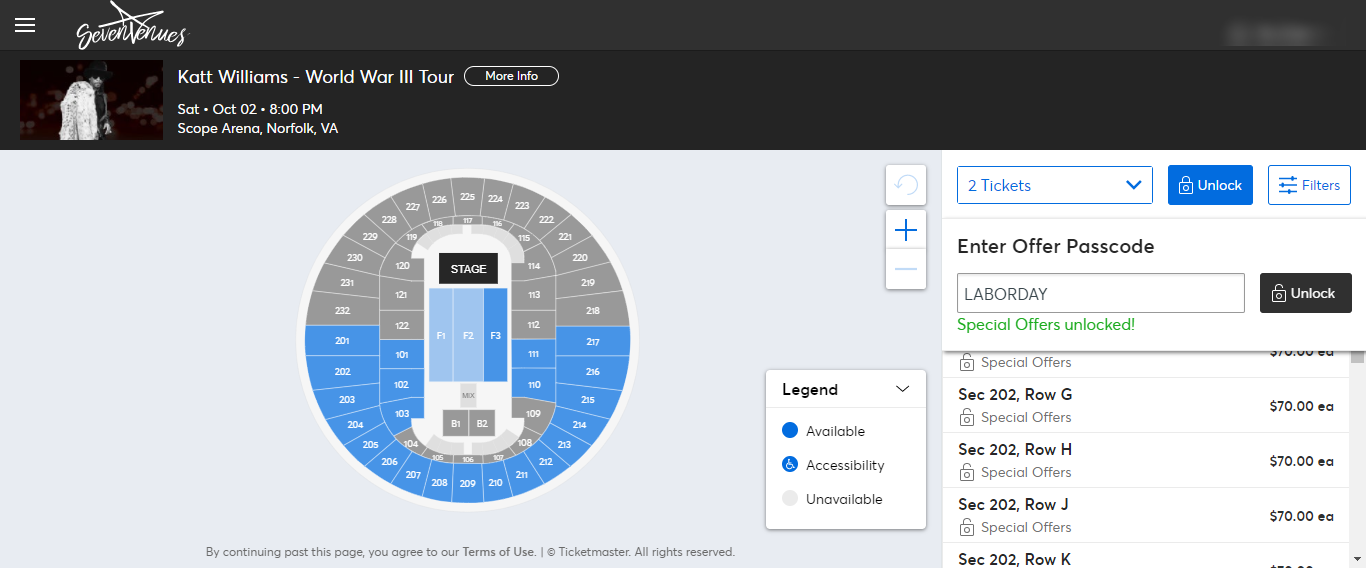Image resolution: width=1366 pixels, height=568 pixels.
Task: Click the Katt Williams event thumbnail
Action: pyautogui.click(x=91, y=100)
